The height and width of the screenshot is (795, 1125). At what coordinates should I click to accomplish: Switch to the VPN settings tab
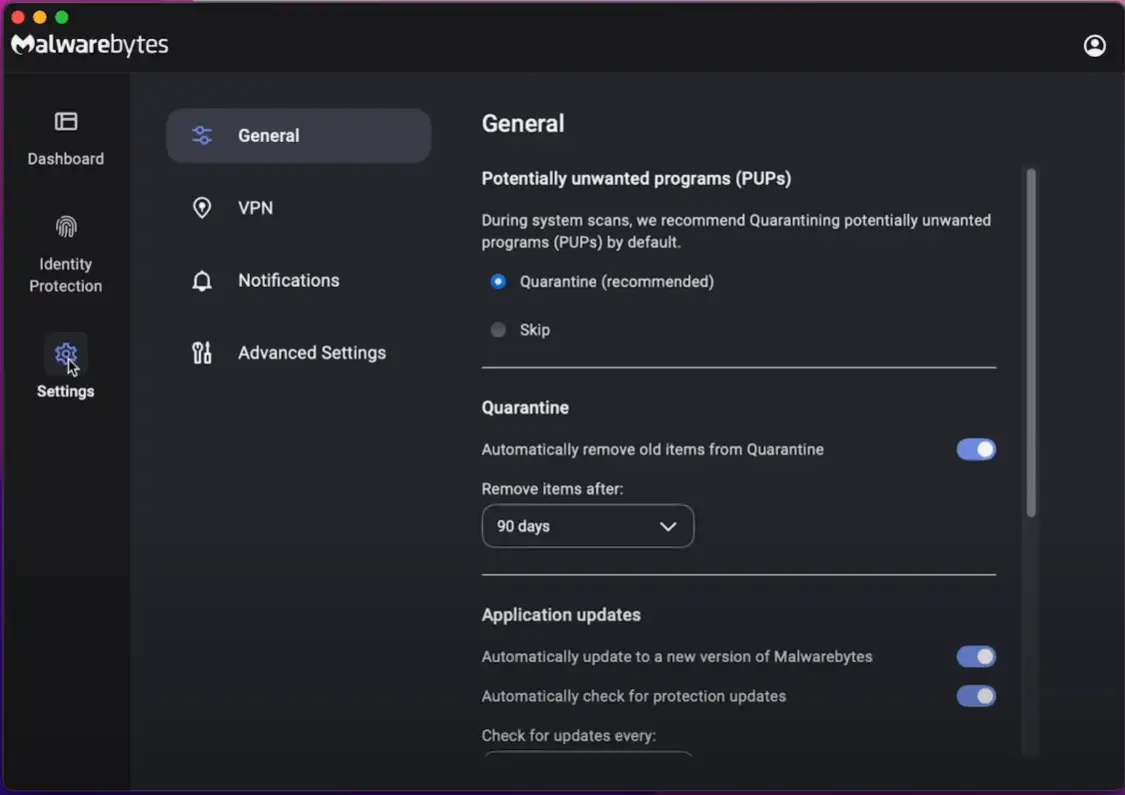pos(256,208)
